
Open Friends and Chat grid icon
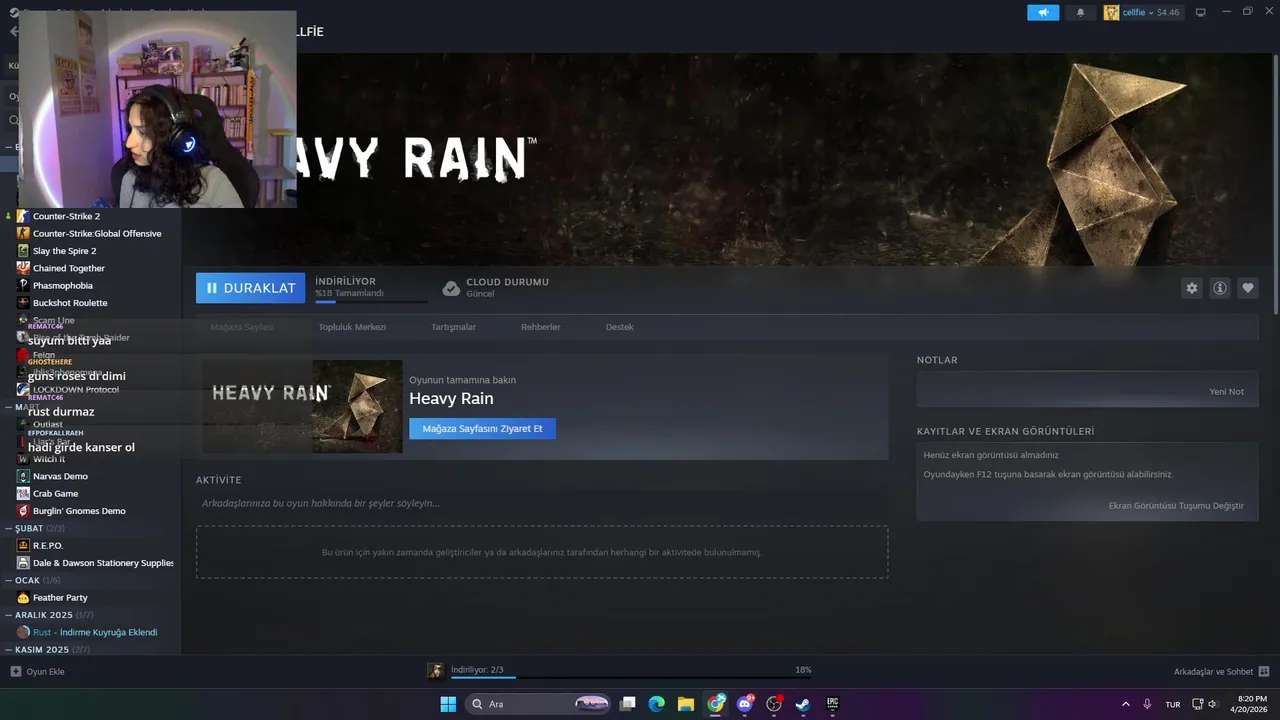[1264, 671]
